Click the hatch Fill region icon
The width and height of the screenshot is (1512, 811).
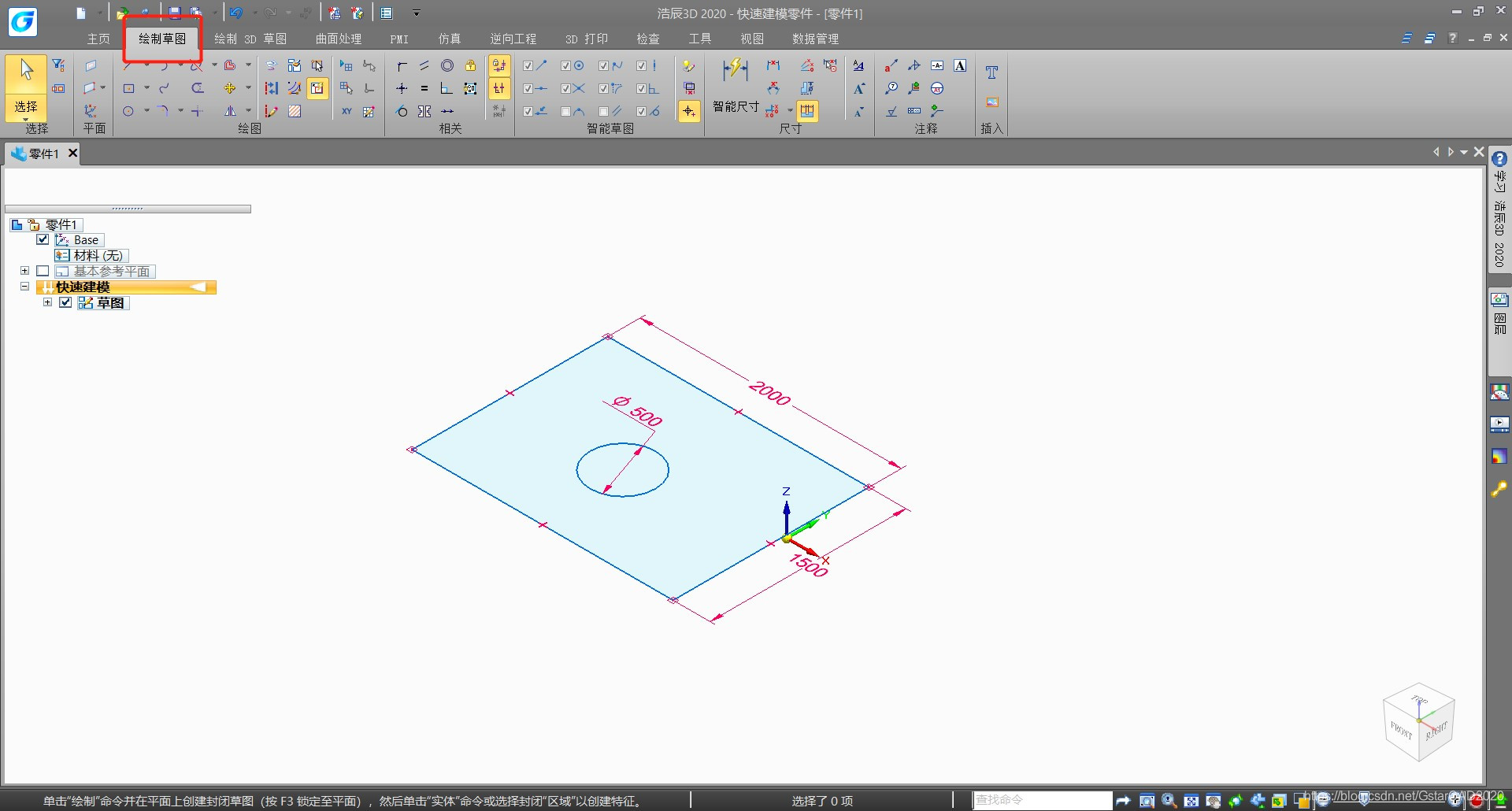[295, 111]
